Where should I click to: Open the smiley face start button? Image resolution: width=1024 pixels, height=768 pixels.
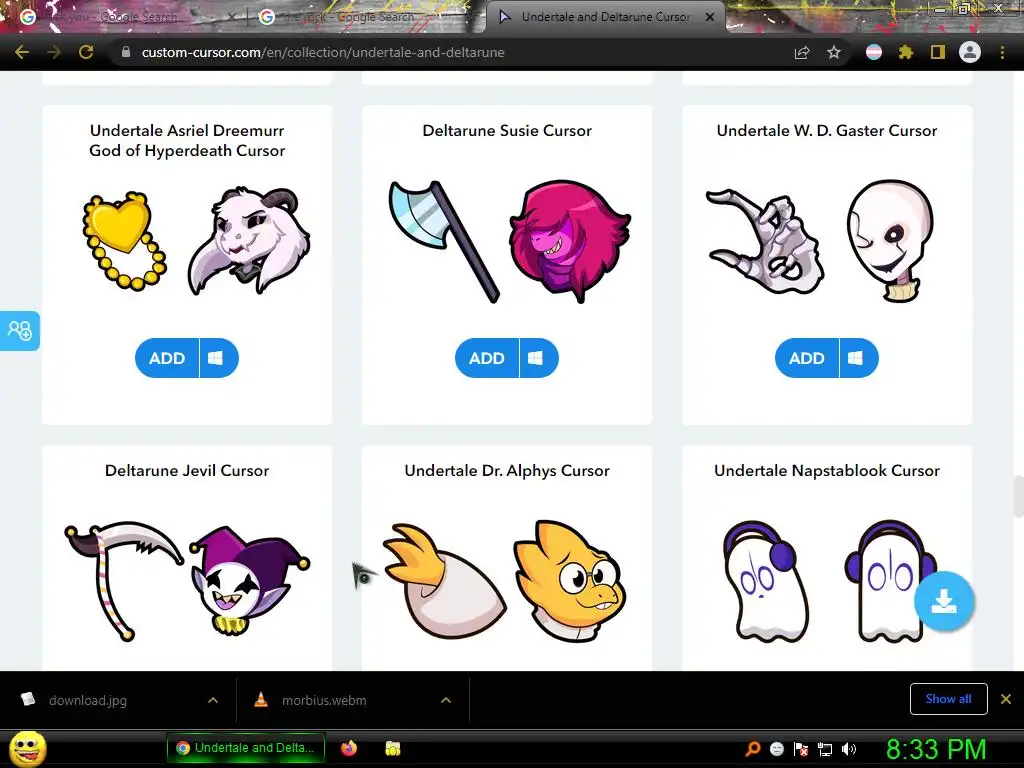pos(28,749)
